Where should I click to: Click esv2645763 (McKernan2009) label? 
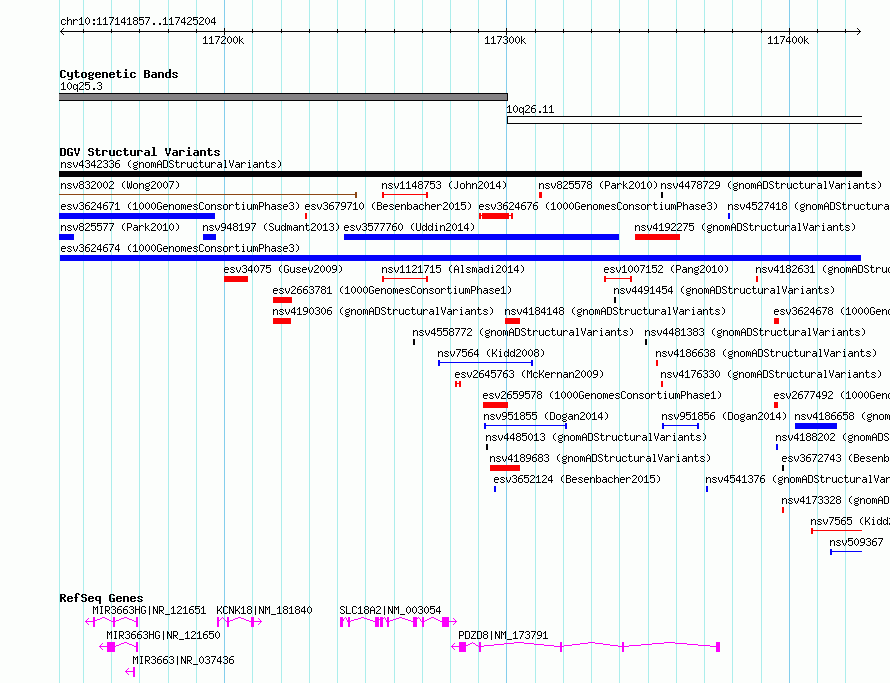(x=529, y=375)
